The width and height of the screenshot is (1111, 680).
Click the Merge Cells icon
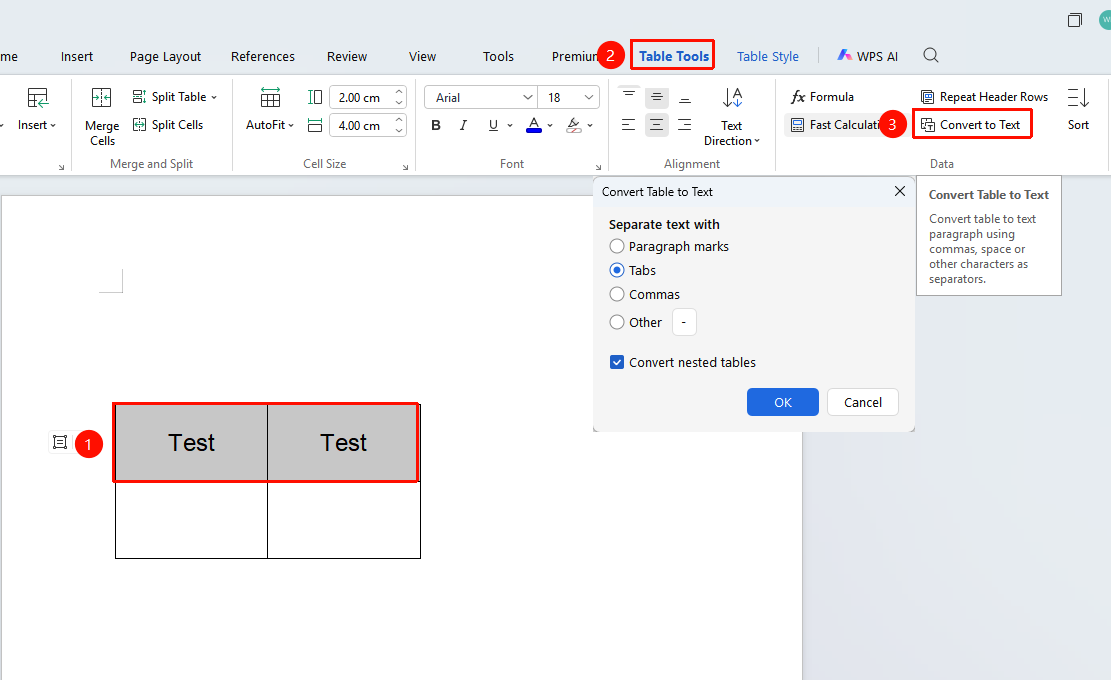[101, 98]
